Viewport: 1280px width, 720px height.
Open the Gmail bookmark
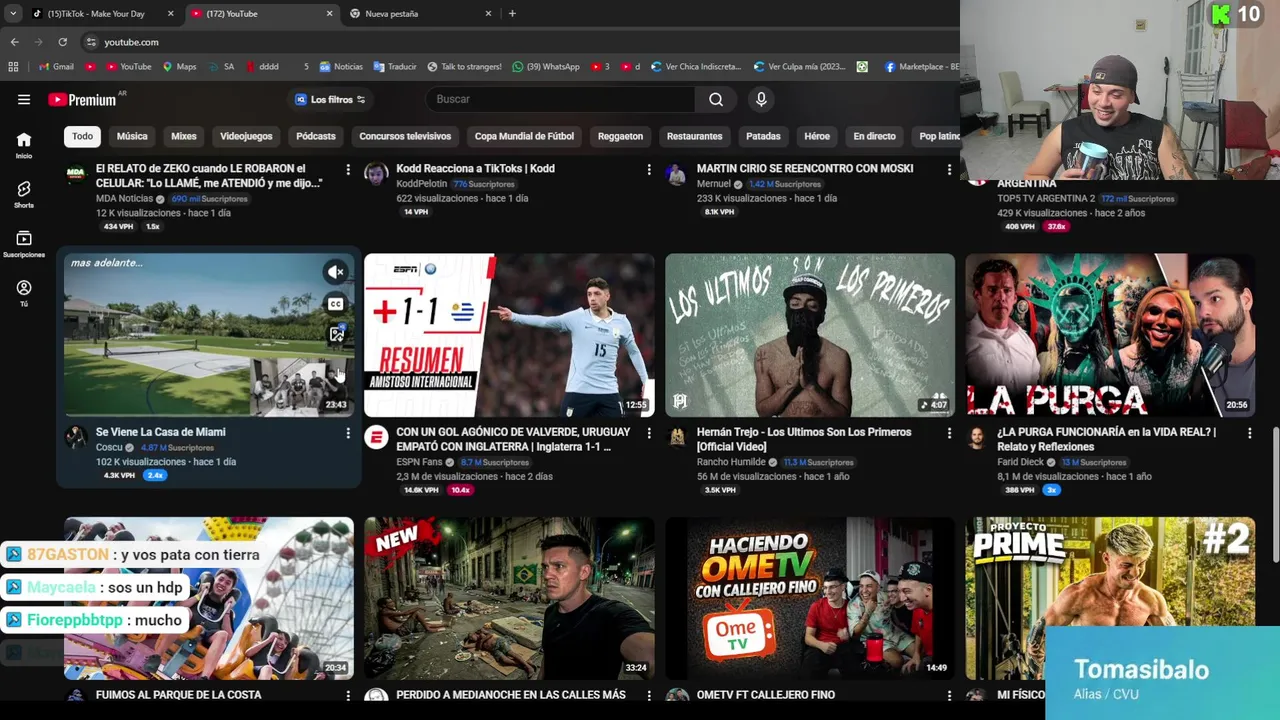pos(56,67)
